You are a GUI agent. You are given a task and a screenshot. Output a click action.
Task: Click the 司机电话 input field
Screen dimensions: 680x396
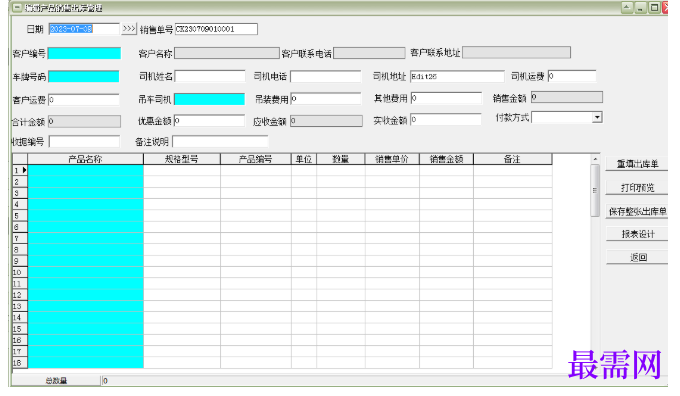[326, 76]
